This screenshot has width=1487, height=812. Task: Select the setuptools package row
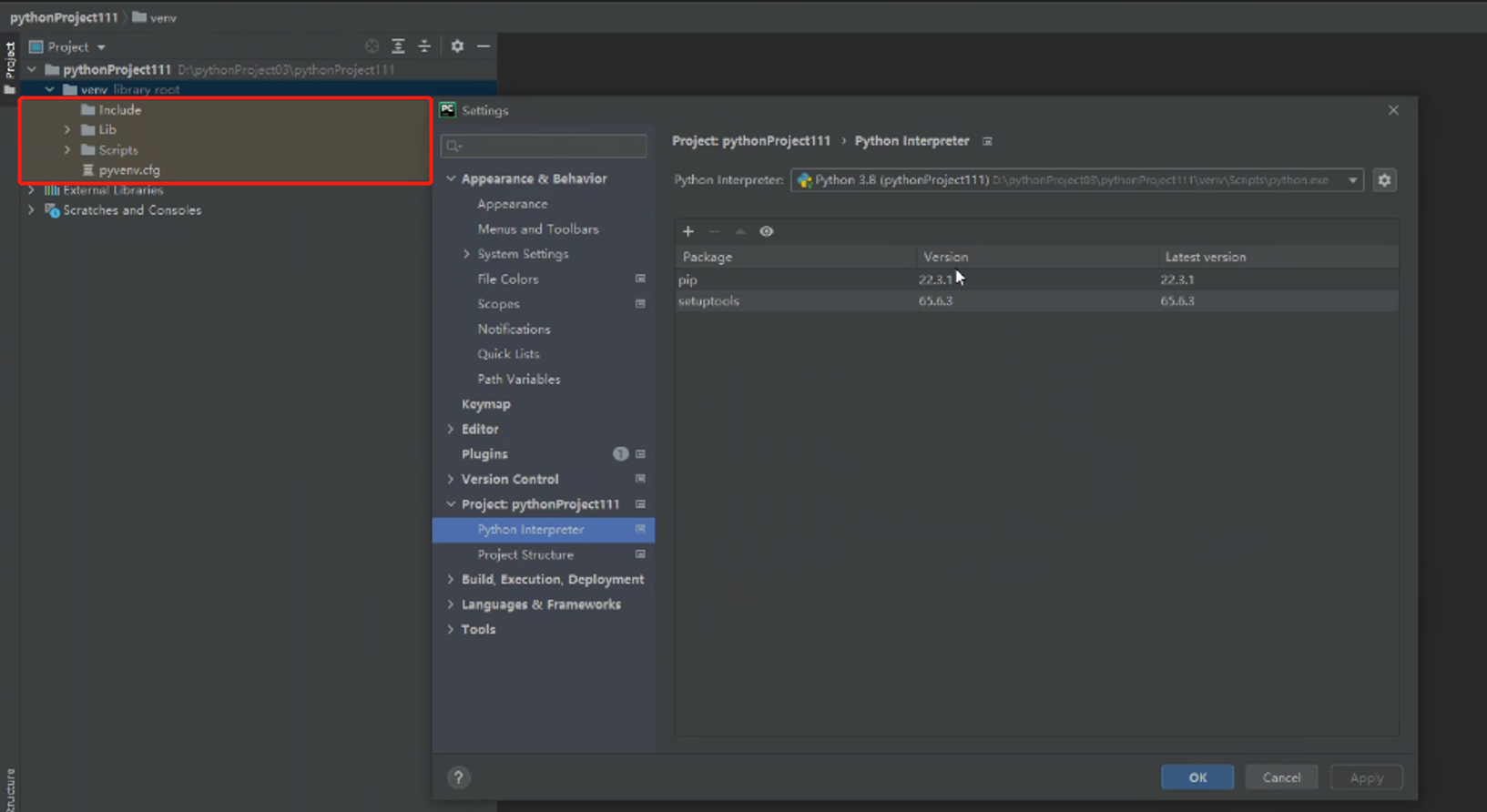(x=1036, y=301)
